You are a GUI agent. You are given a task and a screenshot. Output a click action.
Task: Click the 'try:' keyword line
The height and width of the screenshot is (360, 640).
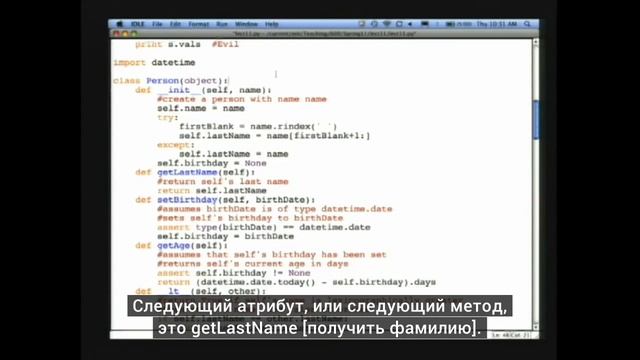[x=168, y=118]
